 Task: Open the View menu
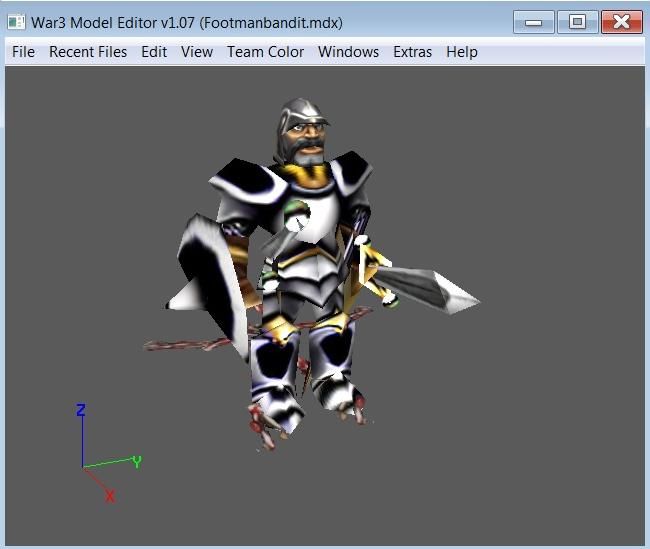[x=197, y=52]
